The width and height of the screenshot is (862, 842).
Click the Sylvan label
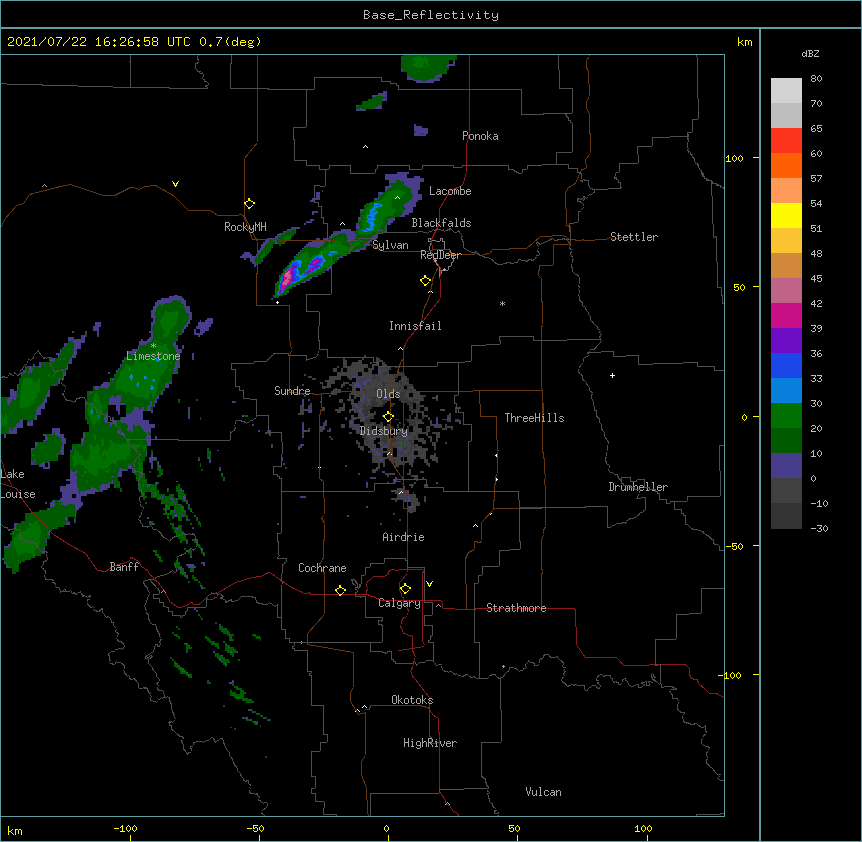(390, 245)
